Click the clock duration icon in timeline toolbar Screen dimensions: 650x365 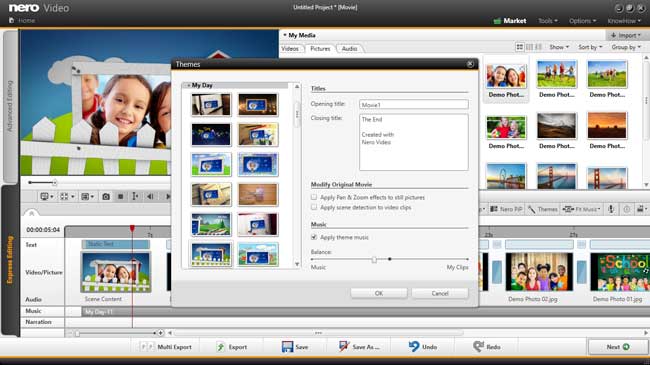tap(627, 209)
